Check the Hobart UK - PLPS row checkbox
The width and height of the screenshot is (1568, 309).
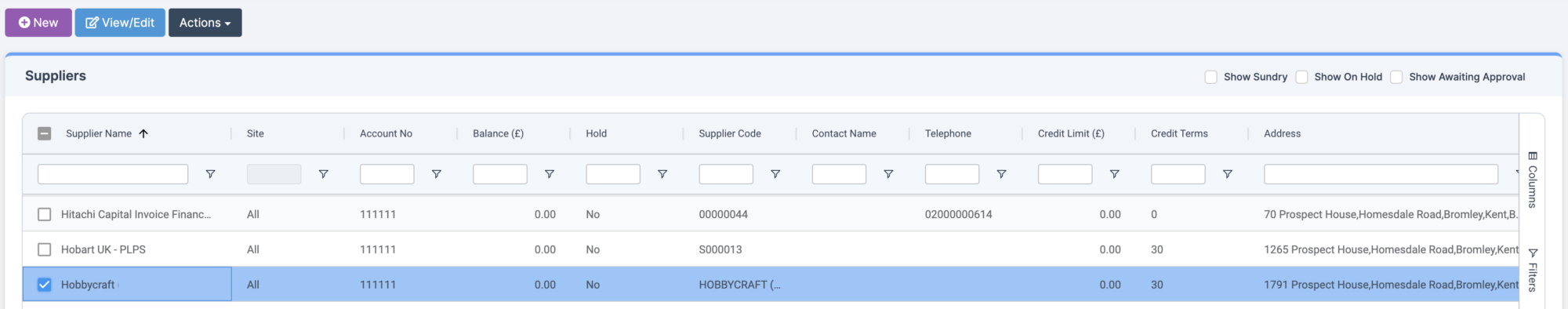[45, 249]
